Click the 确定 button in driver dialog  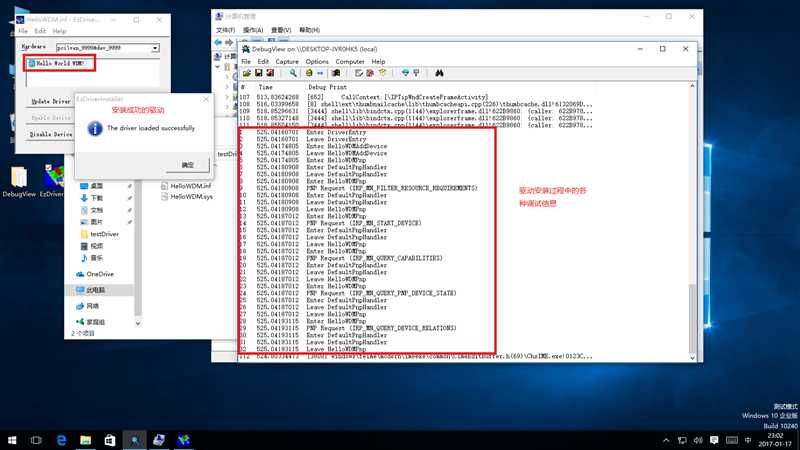[x=187, y=165]
